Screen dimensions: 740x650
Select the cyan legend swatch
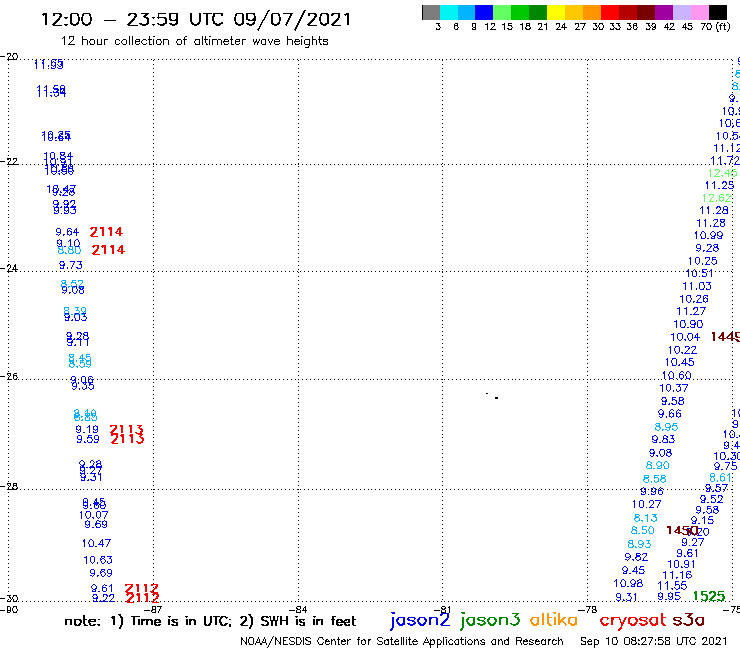pos(449,12)
